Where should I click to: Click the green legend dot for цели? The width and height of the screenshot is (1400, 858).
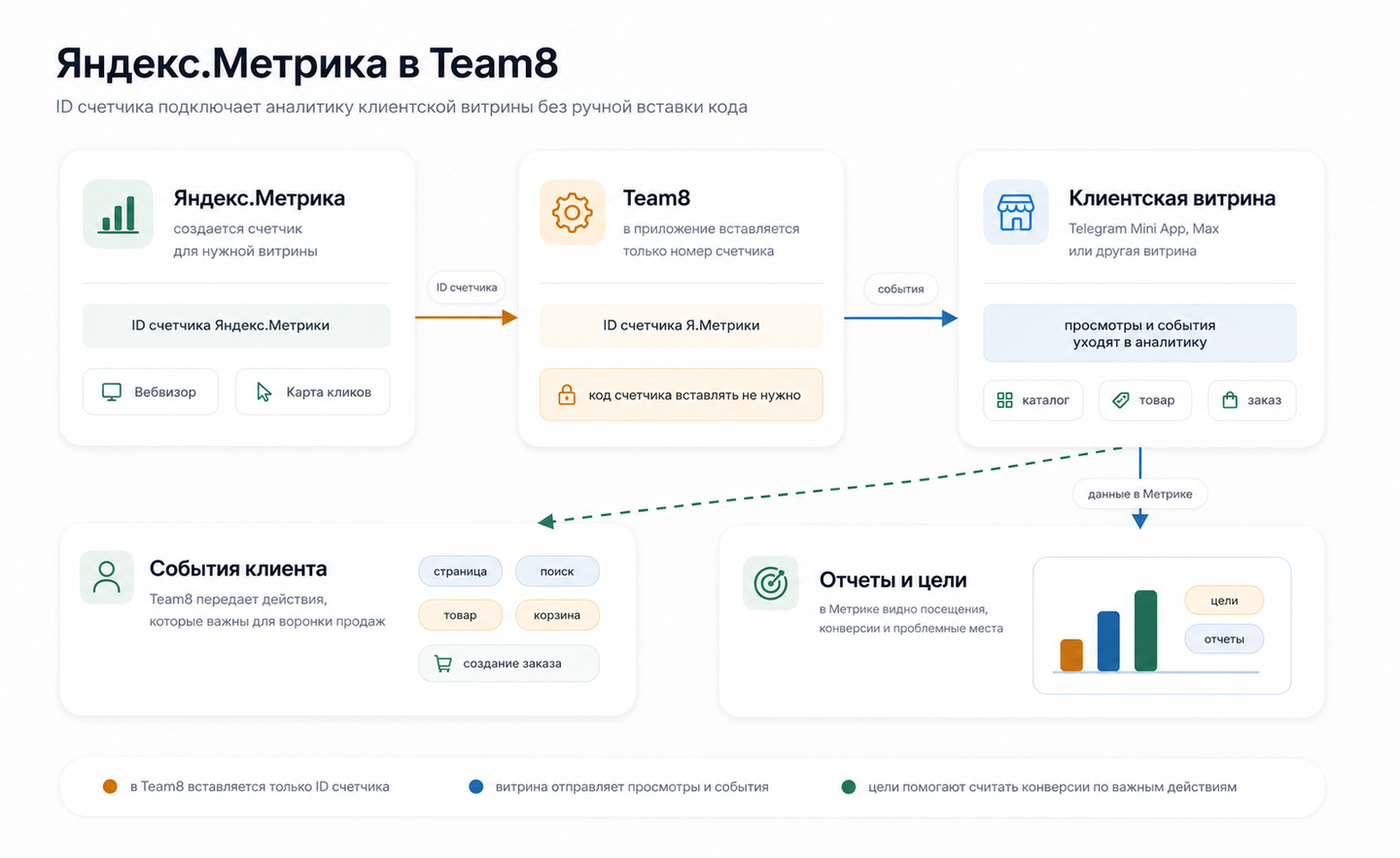point(848,787)
